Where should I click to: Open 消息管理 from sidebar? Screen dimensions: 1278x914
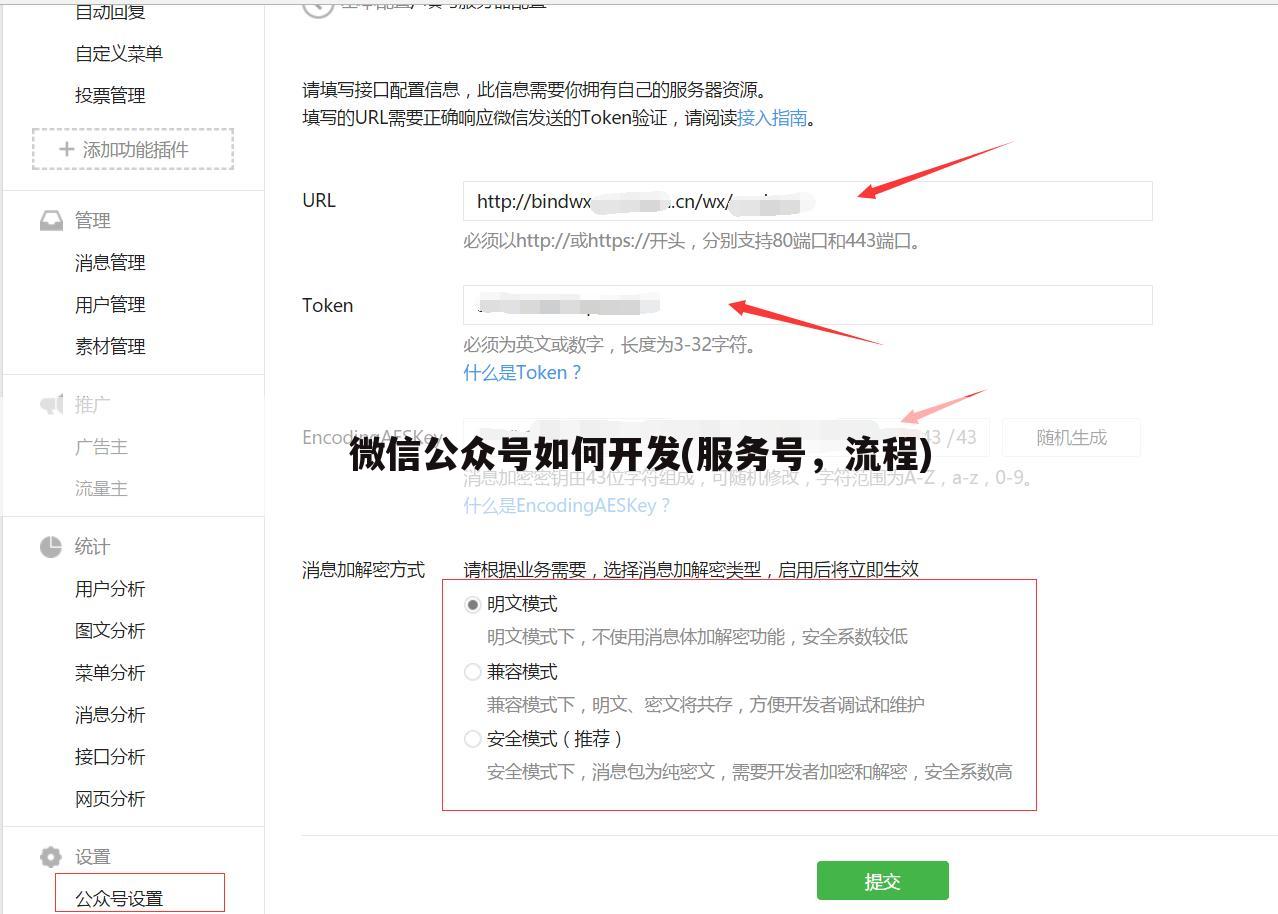(110, 262)
